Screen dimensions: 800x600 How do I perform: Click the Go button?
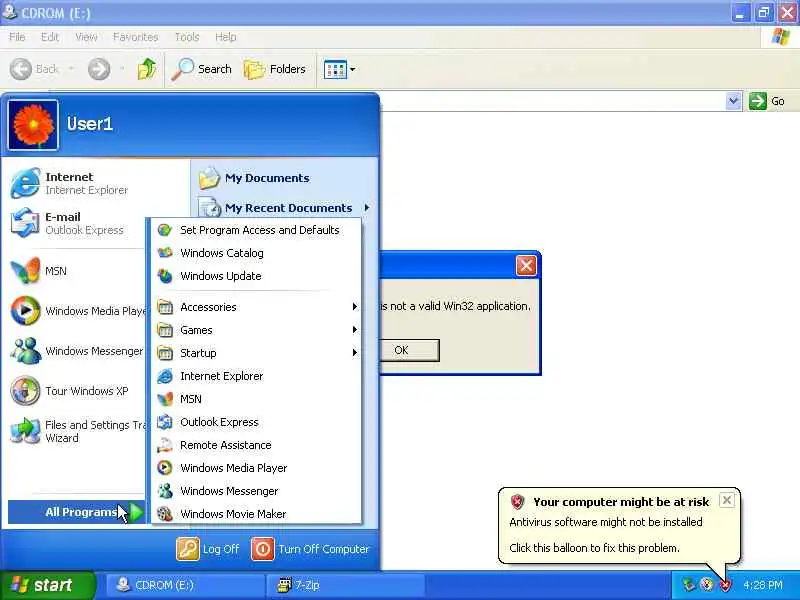click(x=767, y=101)
